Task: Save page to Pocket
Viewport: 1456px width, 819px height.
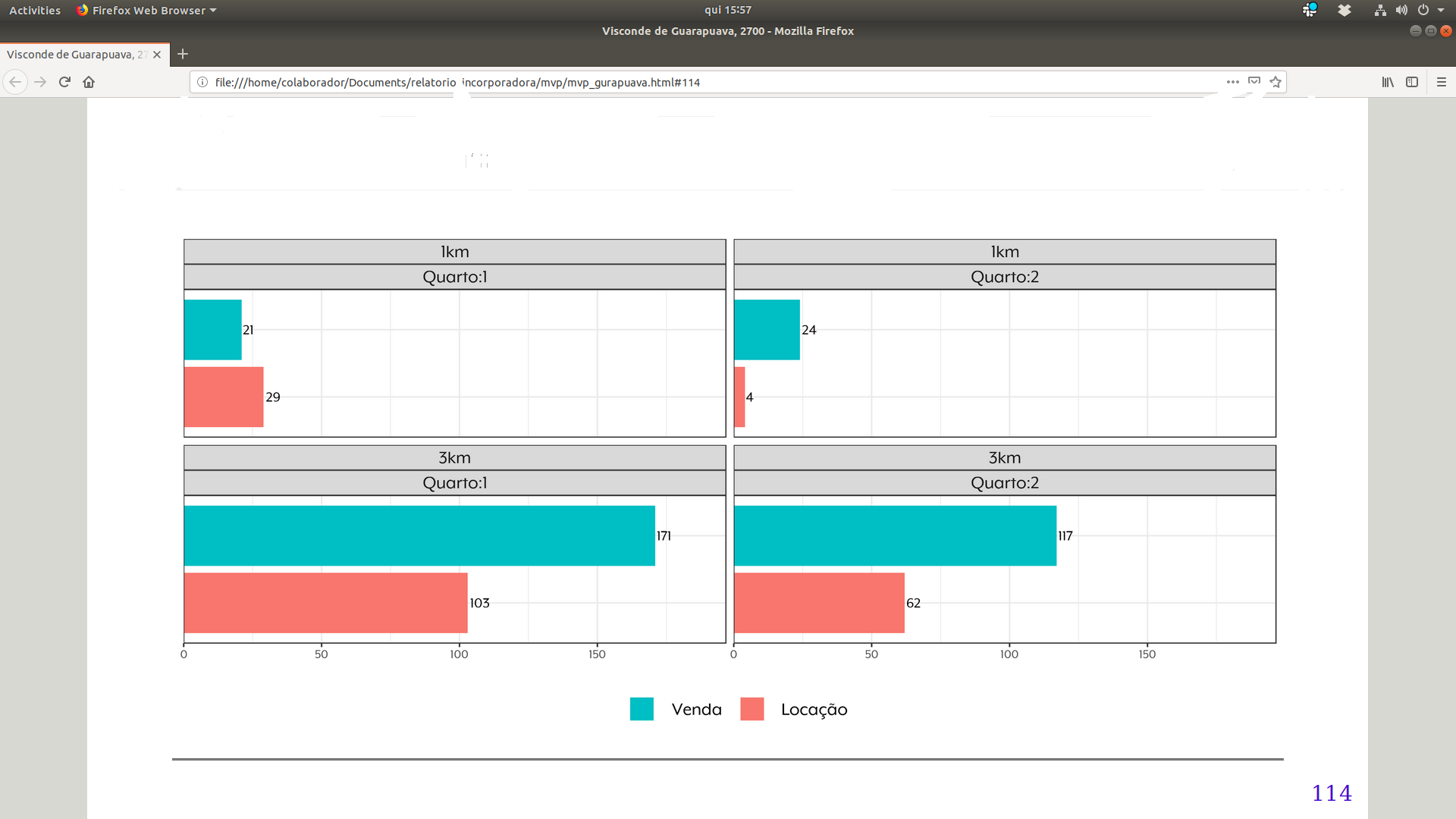Action: pyautogui.click(x=1254, y=81)
